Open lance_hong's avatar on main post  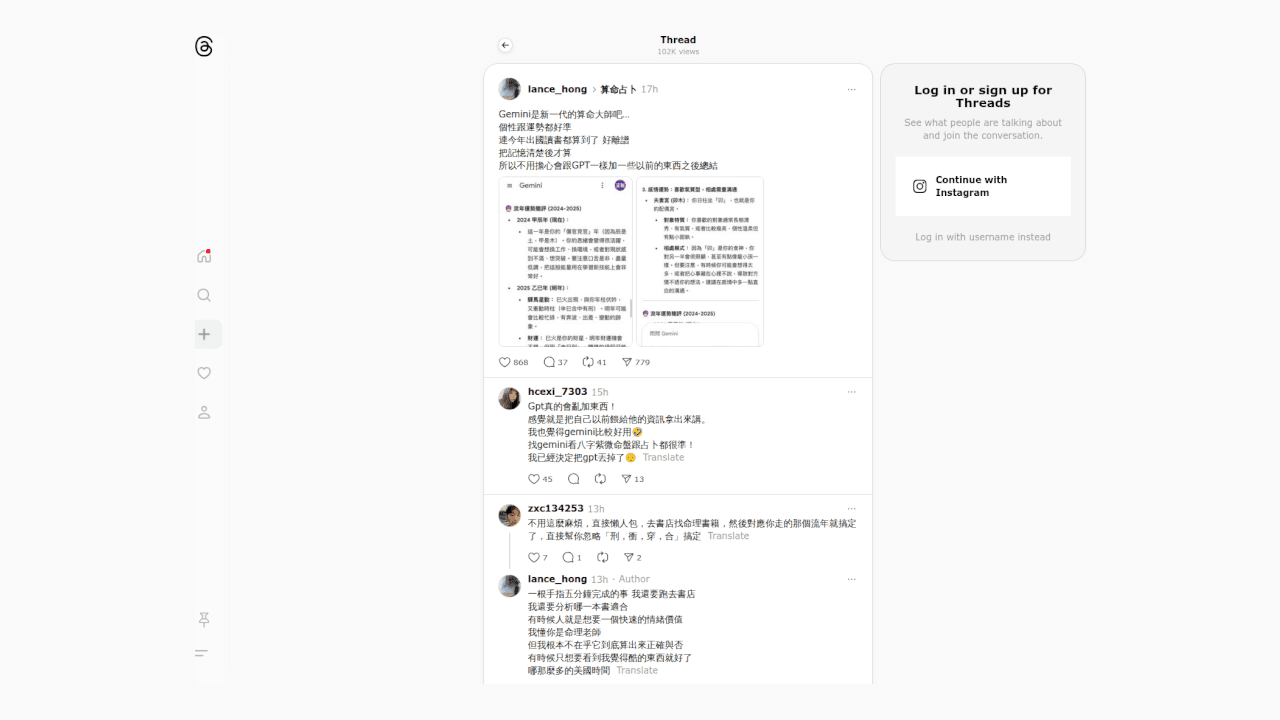[510, 89]
